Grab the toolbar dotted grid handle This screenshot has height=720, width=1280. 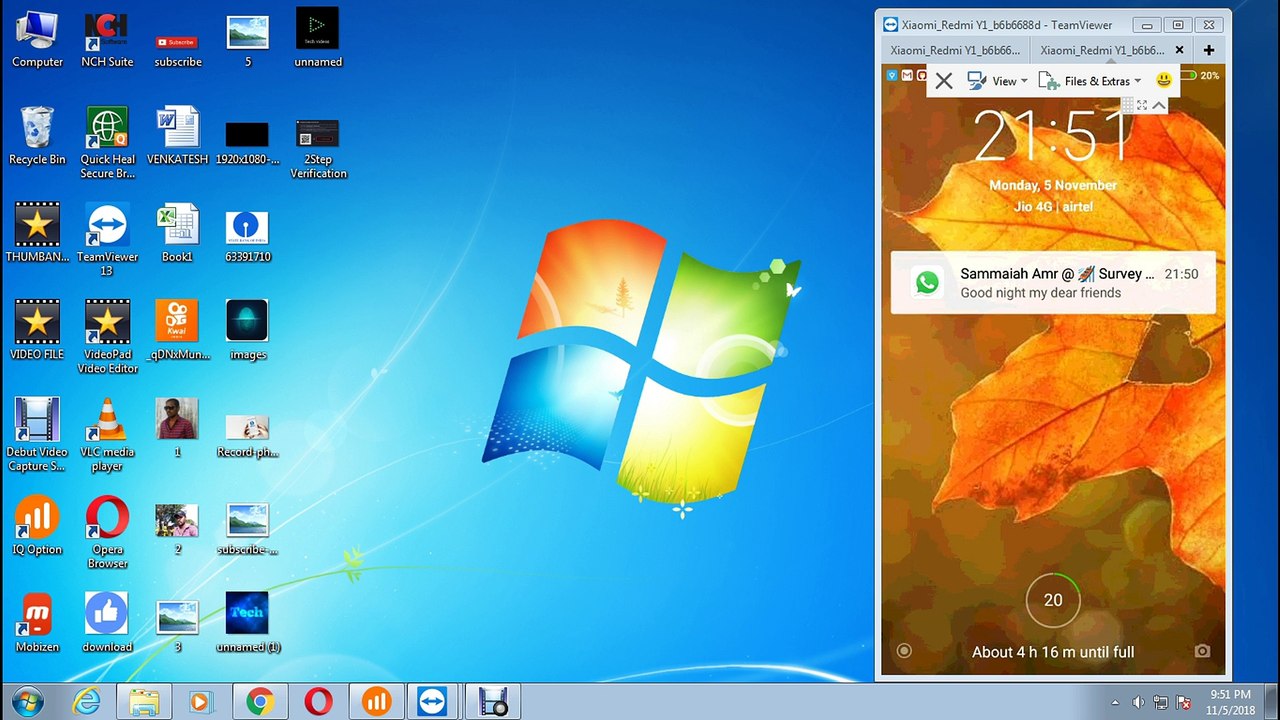(x=1127, y=105)
